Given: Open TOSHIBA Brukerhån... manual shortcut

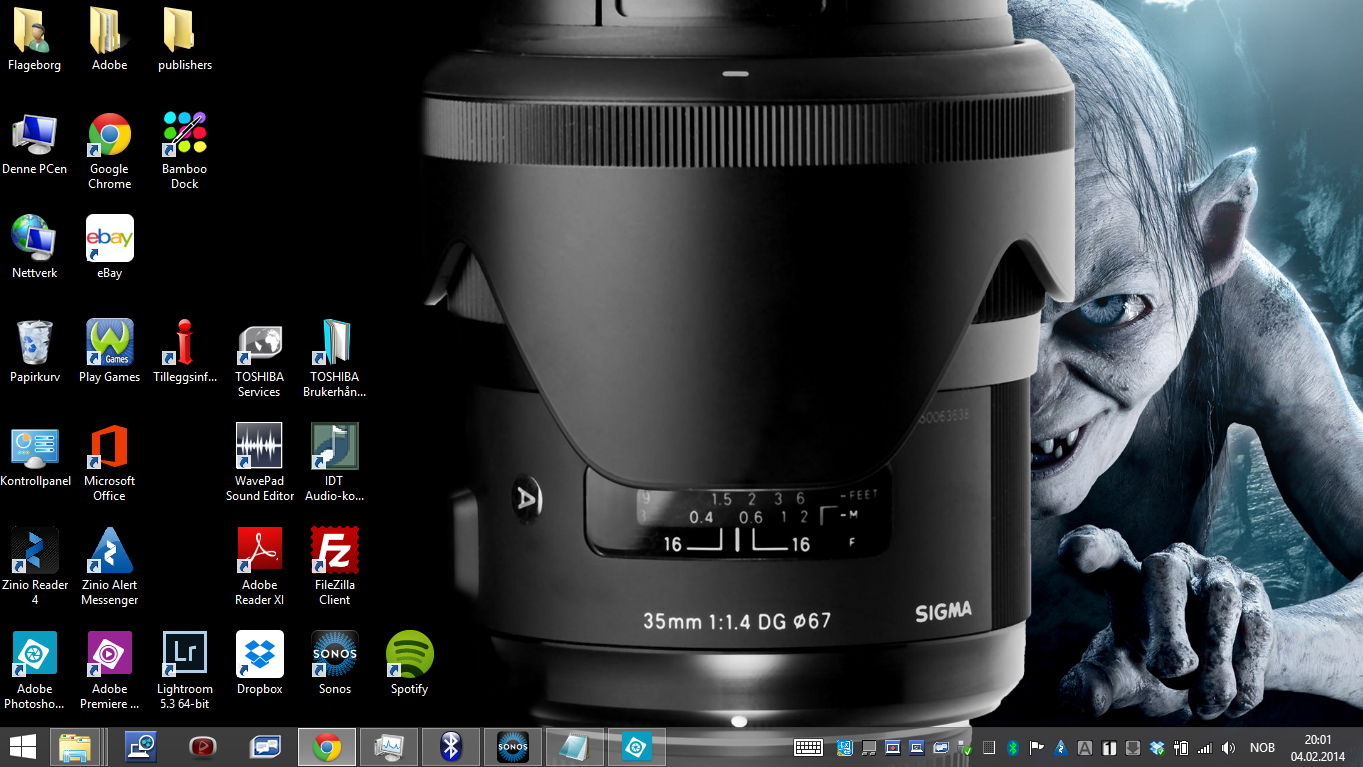Looking at the screenshot, I should pyautogui.click(x=335, y=359).
